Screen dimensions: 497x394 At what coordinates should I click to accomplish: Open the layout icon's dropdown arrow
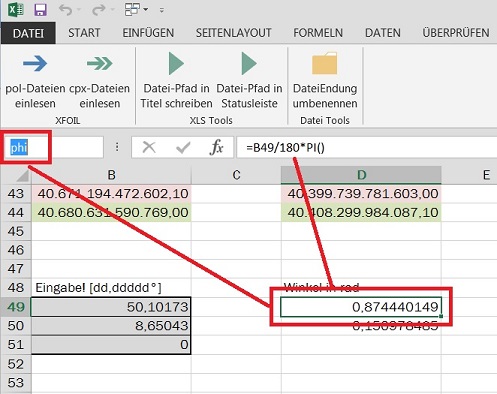pos(146,10)
